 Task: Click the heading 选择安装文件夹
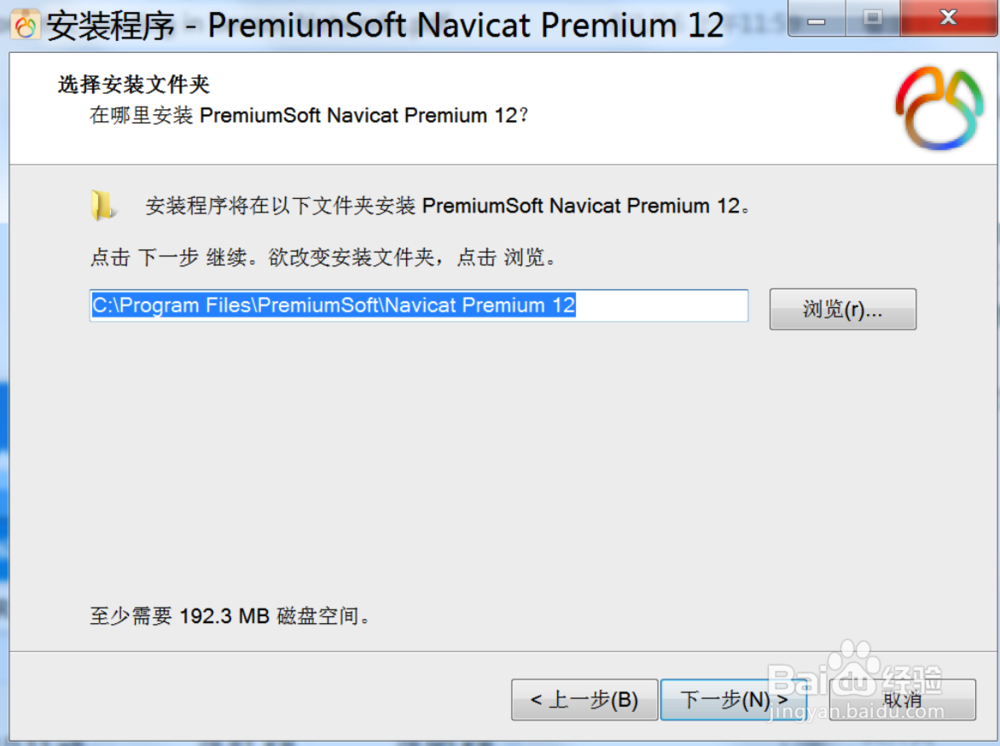point(134,84)
